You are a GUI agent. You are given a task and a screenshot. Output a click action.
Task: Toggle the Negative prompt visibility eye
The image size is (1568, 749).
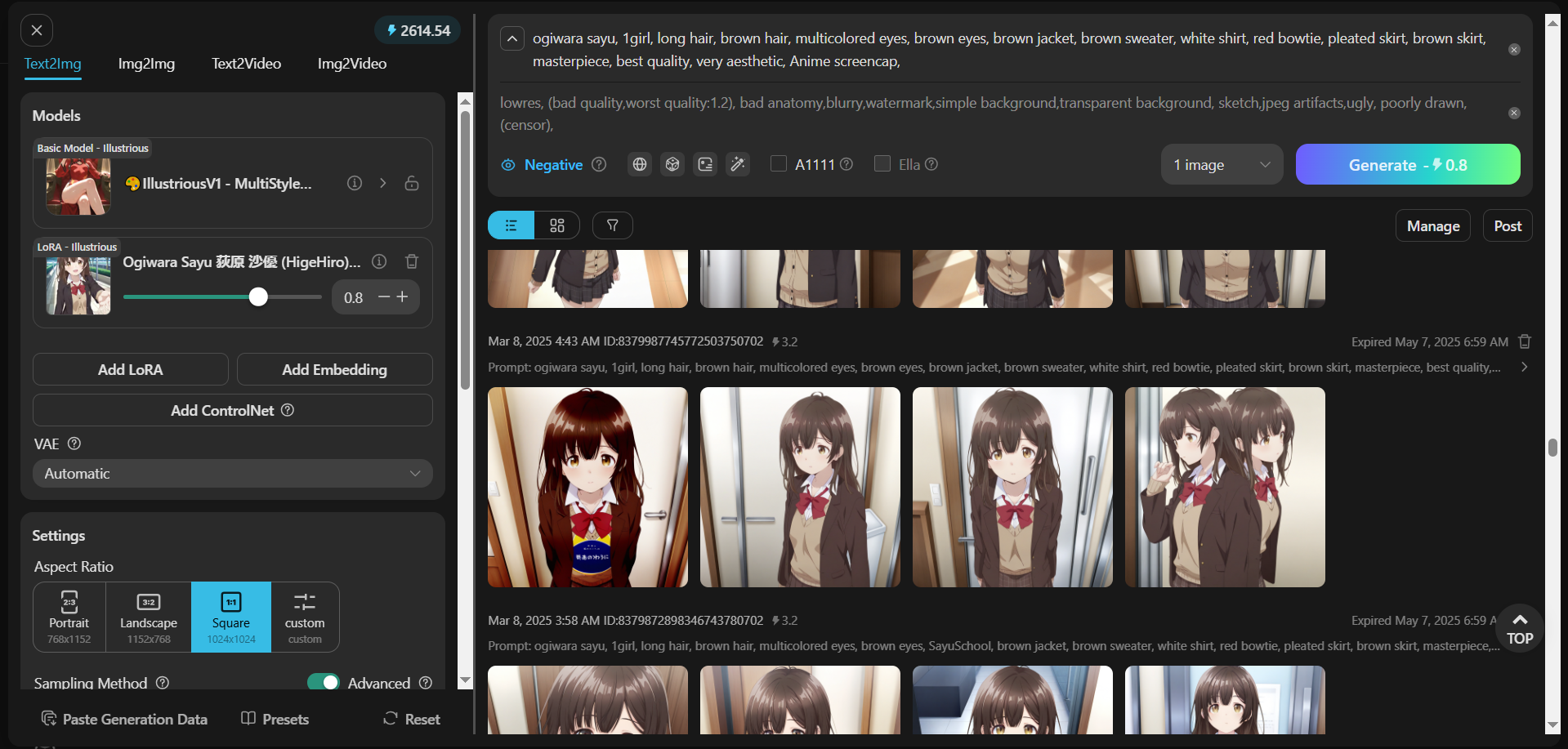508,165
